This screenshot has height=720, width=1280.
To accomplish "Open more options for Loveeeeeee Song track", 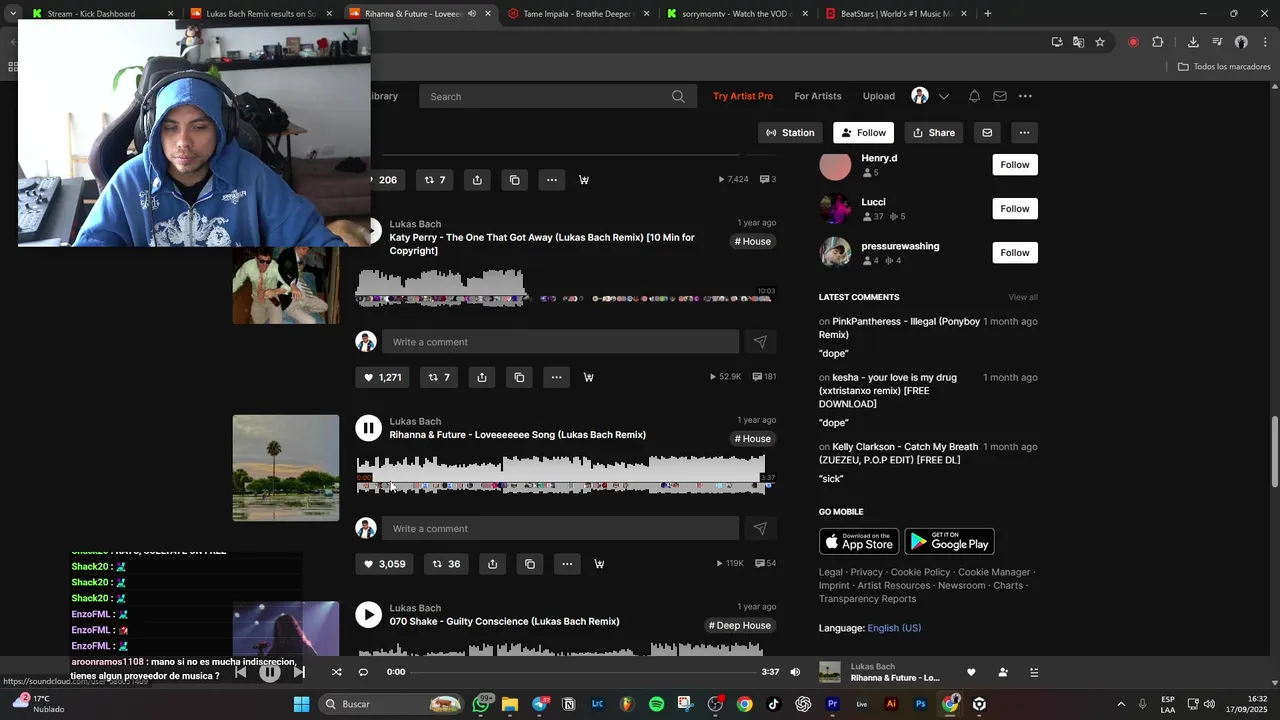I will [567, 564].
